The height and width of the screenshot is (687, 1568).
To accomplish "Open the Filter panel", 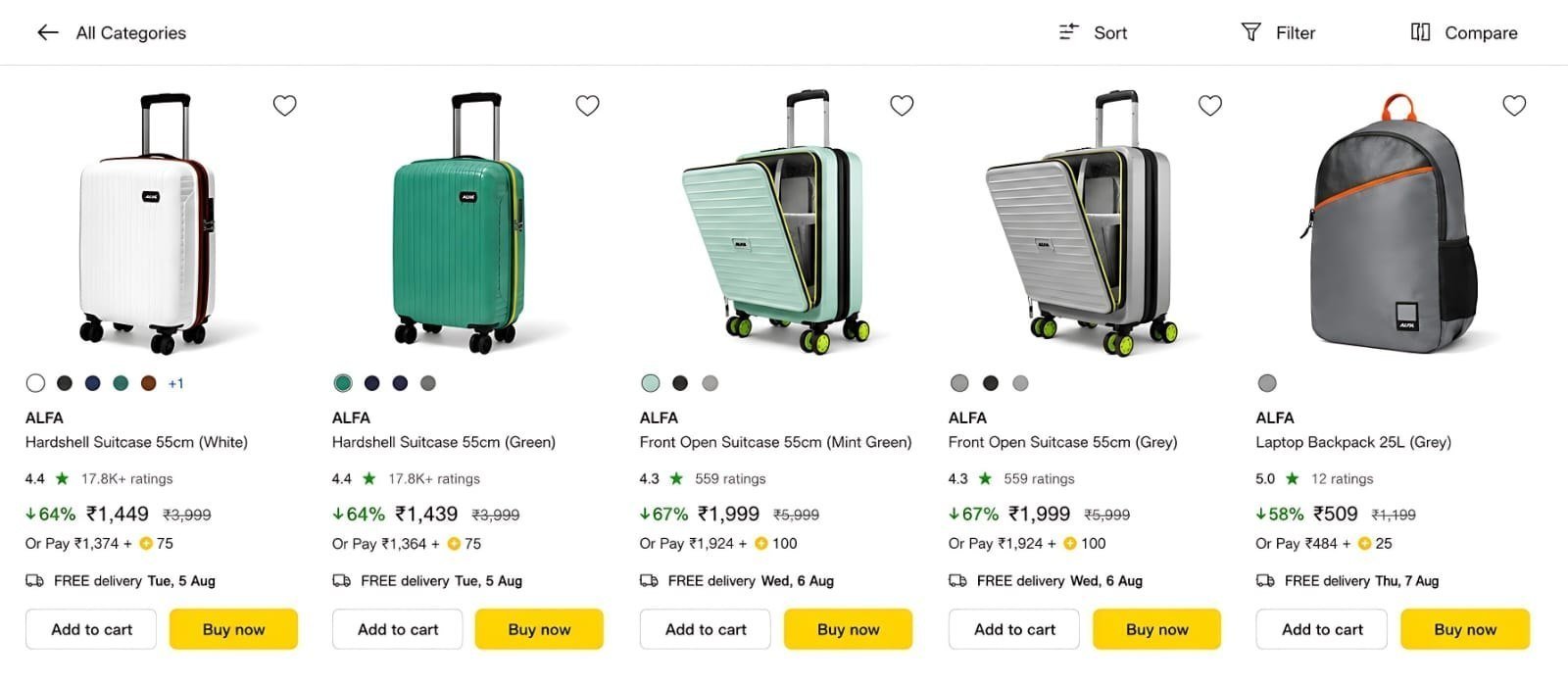I will click(x=1278, y=32).
